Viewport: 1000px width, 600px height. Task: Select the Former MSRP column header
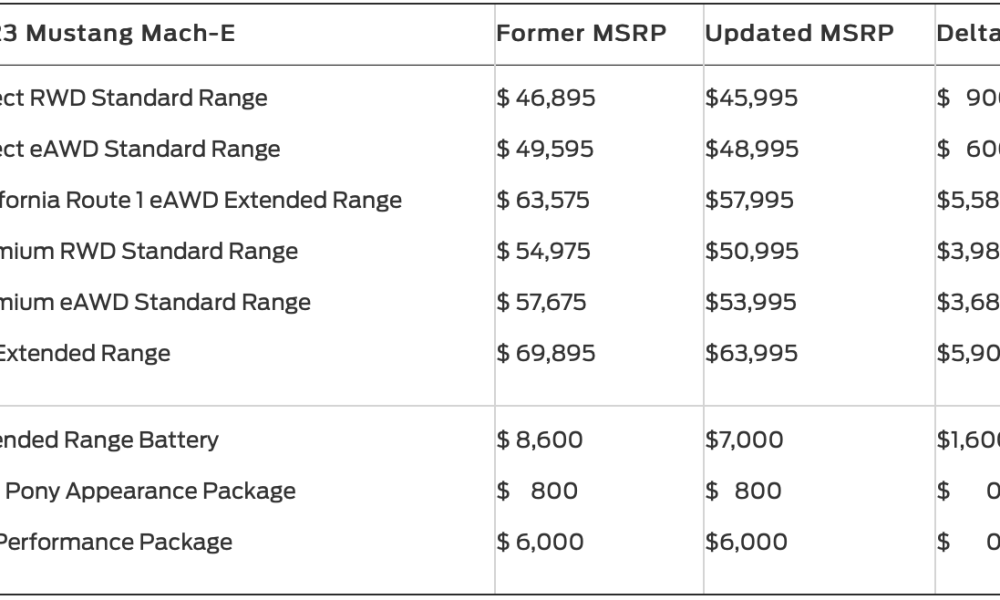pos(581,33)
